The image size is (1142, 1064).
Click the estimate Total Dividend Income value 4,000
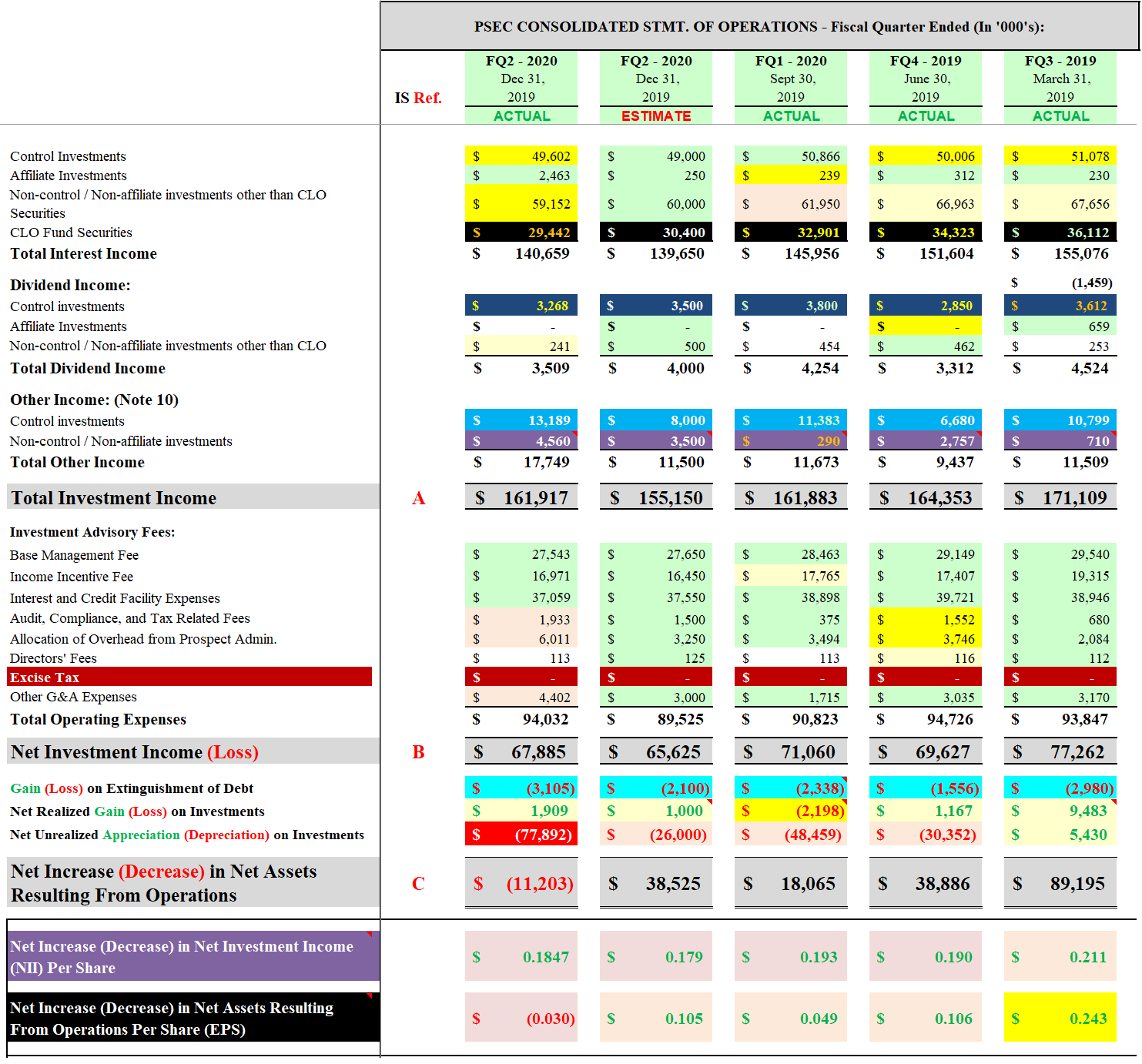point(685,368)
